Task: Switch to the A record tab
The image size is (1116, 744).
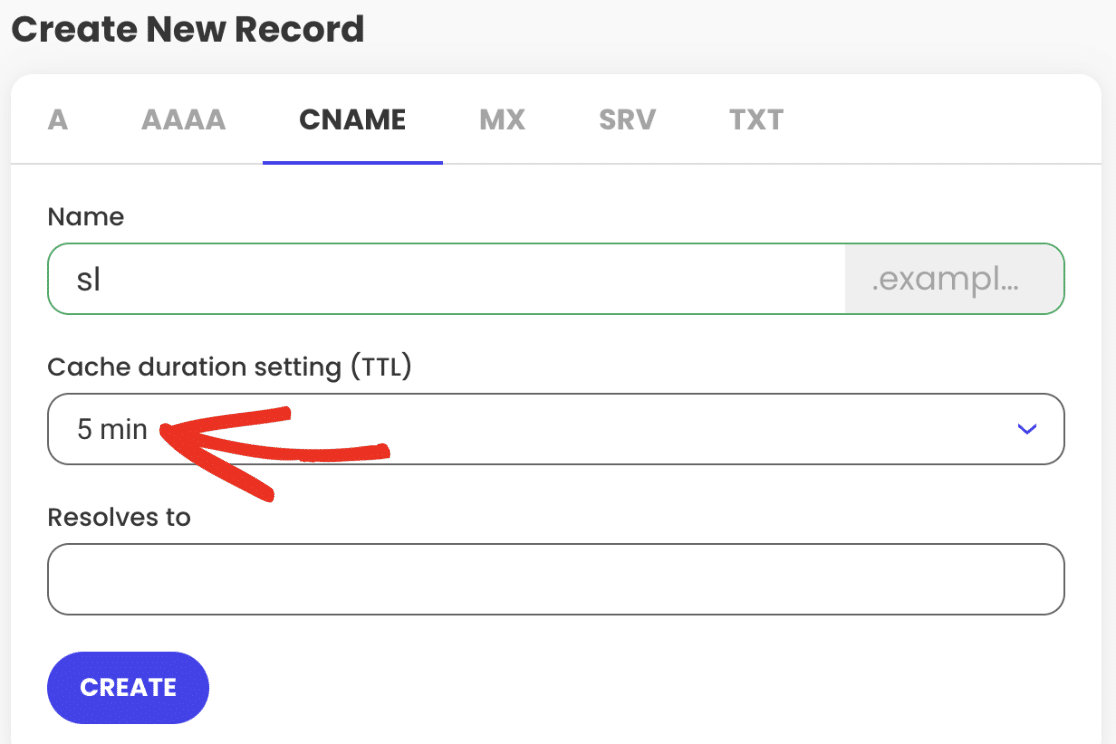Action: tap(58, 120)
